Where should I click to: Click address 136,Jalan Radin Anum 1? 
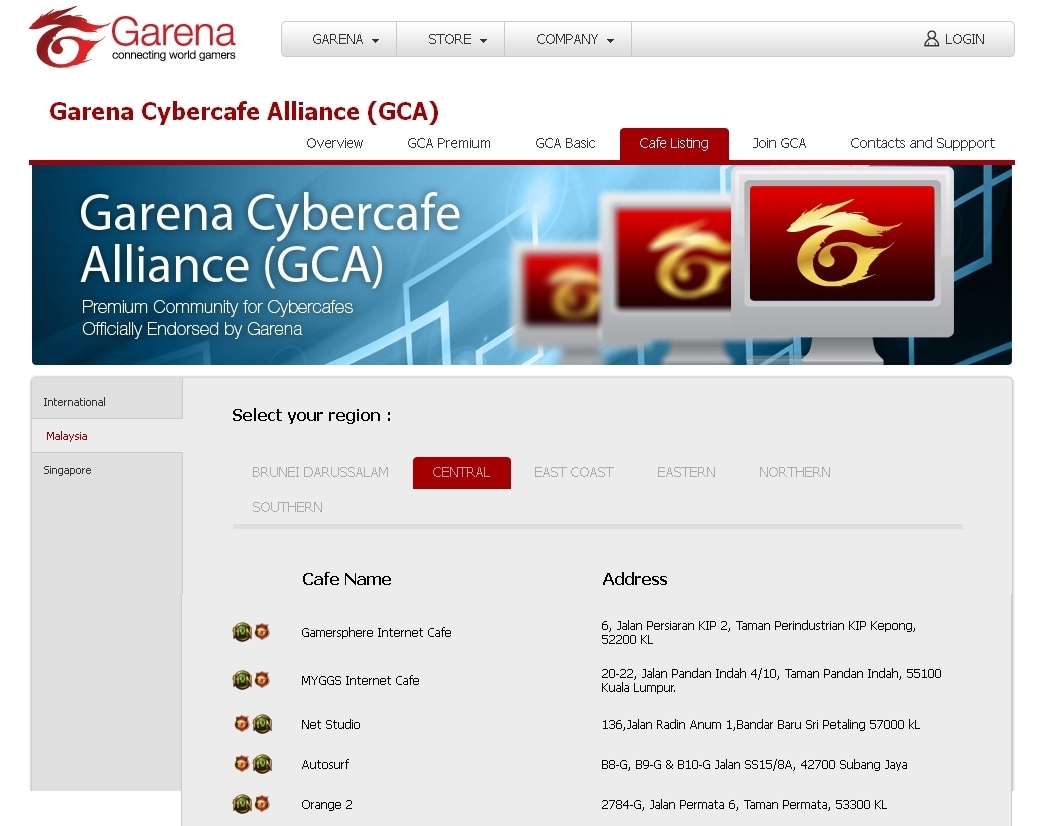760,724
